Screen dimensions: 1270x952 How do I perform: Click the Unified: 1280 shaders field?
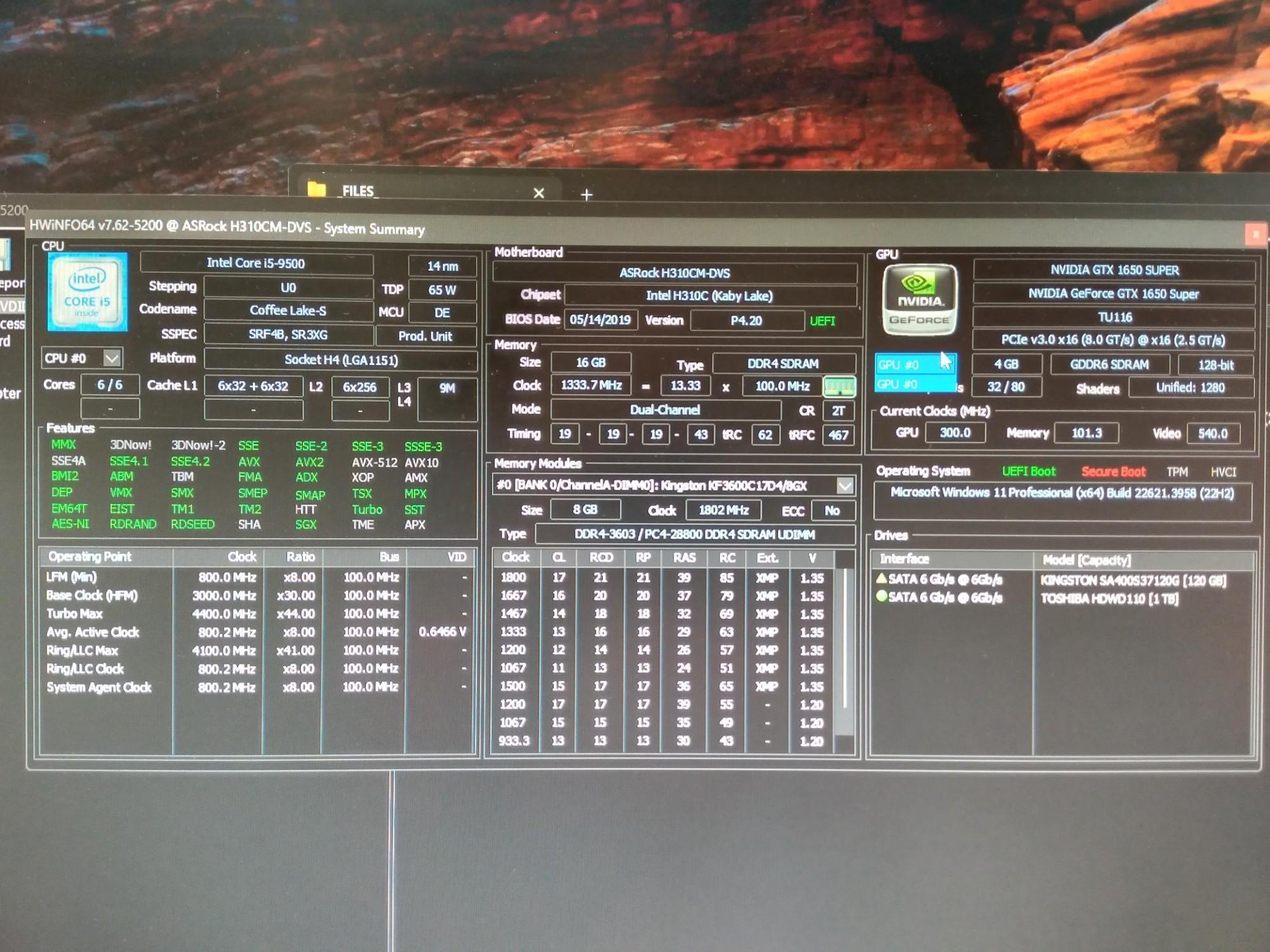pyautogui.click(x=1190, y=388)
